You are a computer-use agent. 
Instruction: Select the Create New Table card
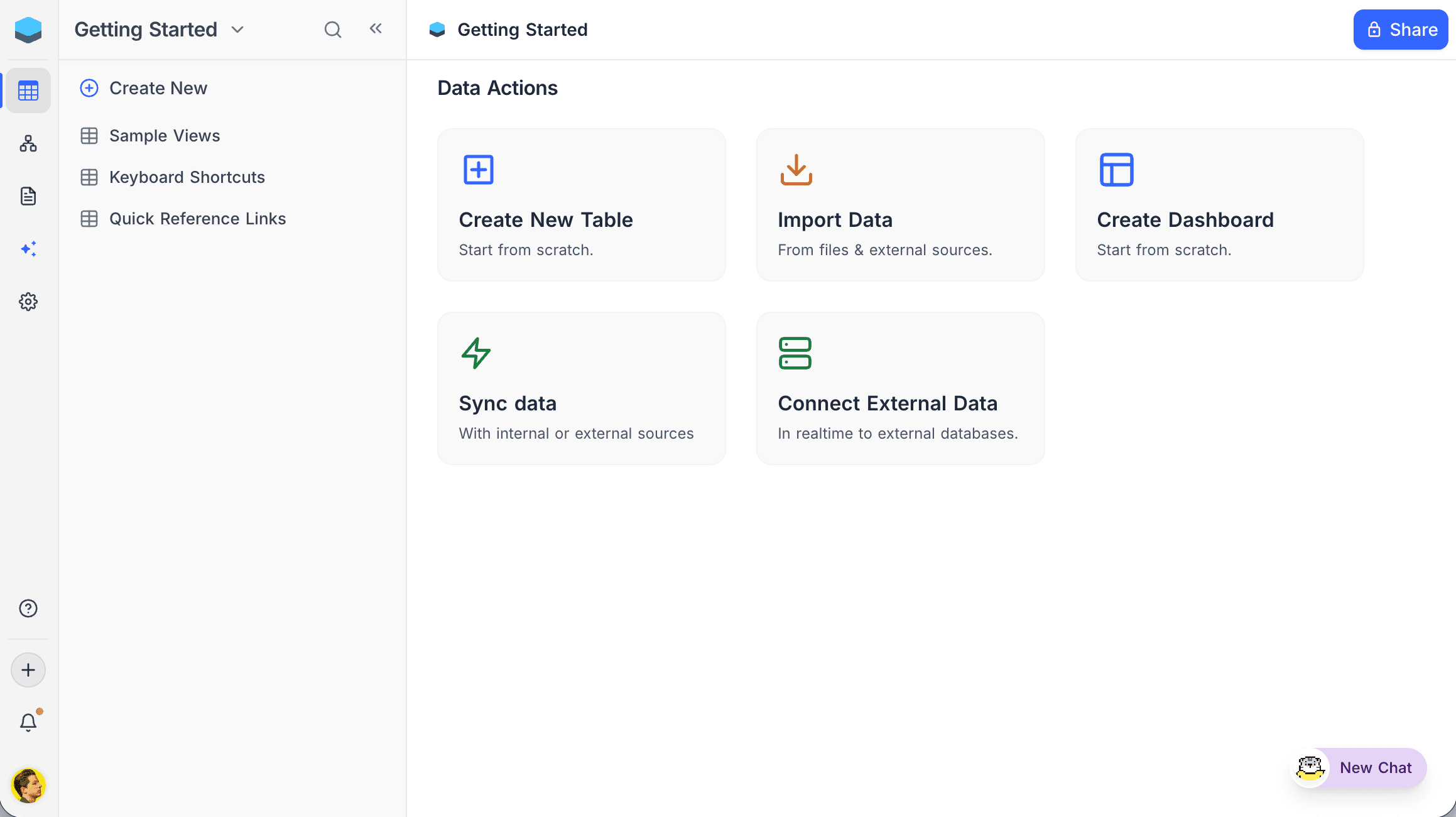click(x=581, y=205)
